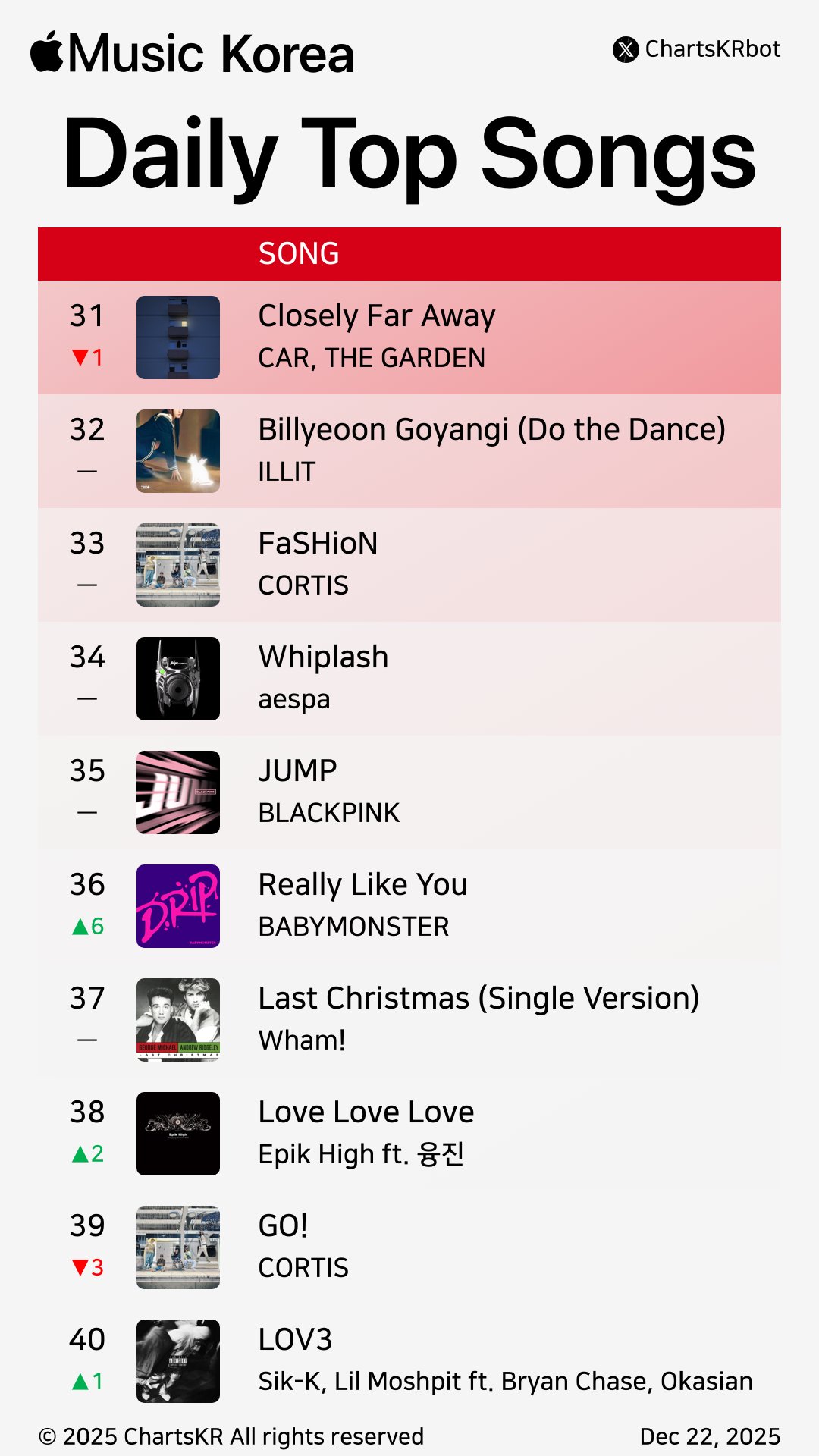This screenshot has height=1456, width=819.
Task: Click the green up arrow under rank 40
Action: pyautogui.click(x=80, y=1381)
